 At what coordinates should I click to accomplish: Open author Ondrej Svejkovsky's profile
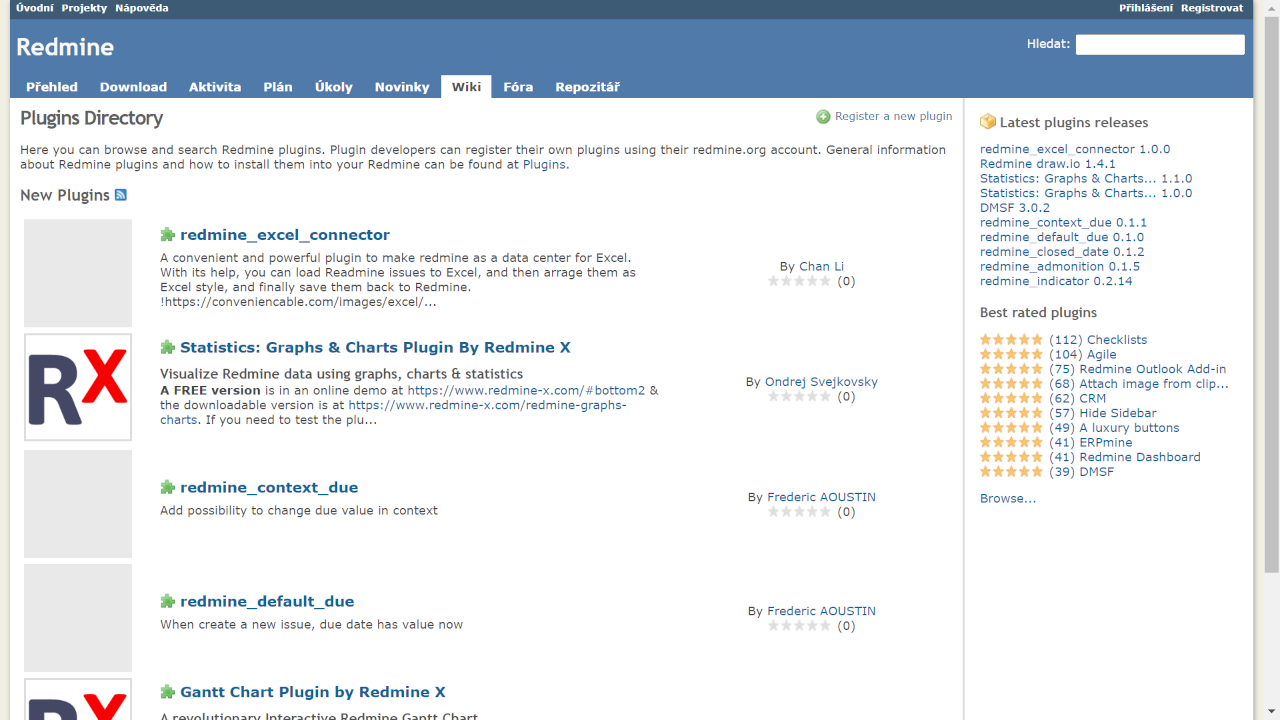tap(819, 382)
